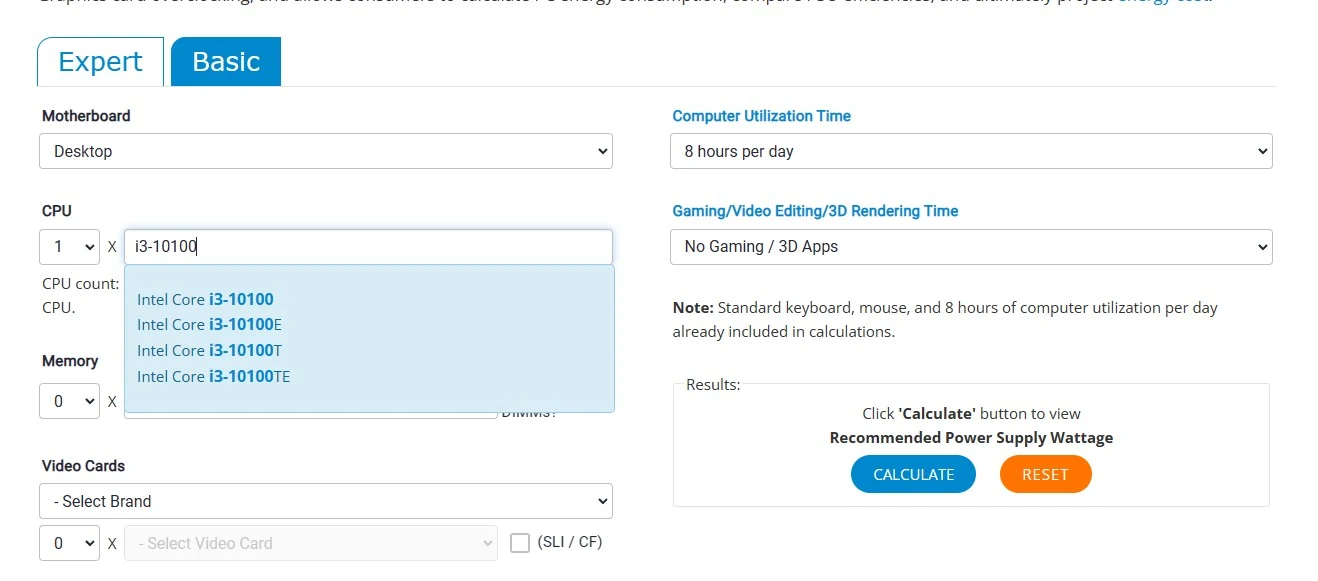Choose Intel Core i3-10100TE suggestion
Viewport: 1318px width, 581px height.
(x=214, y=377)
